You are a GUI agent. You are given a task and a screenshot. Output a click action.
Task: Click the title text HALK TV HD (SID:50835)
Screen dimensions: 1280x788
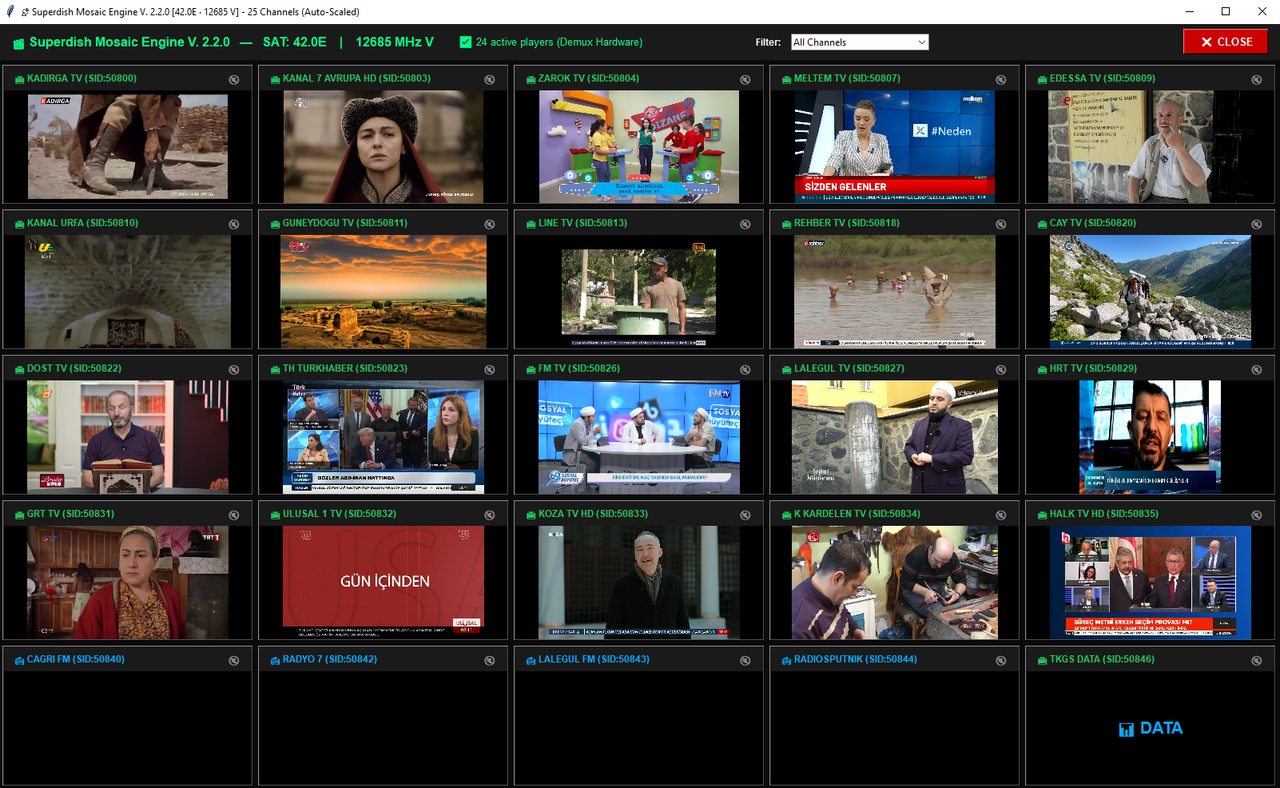click(x=1104, y=514)
